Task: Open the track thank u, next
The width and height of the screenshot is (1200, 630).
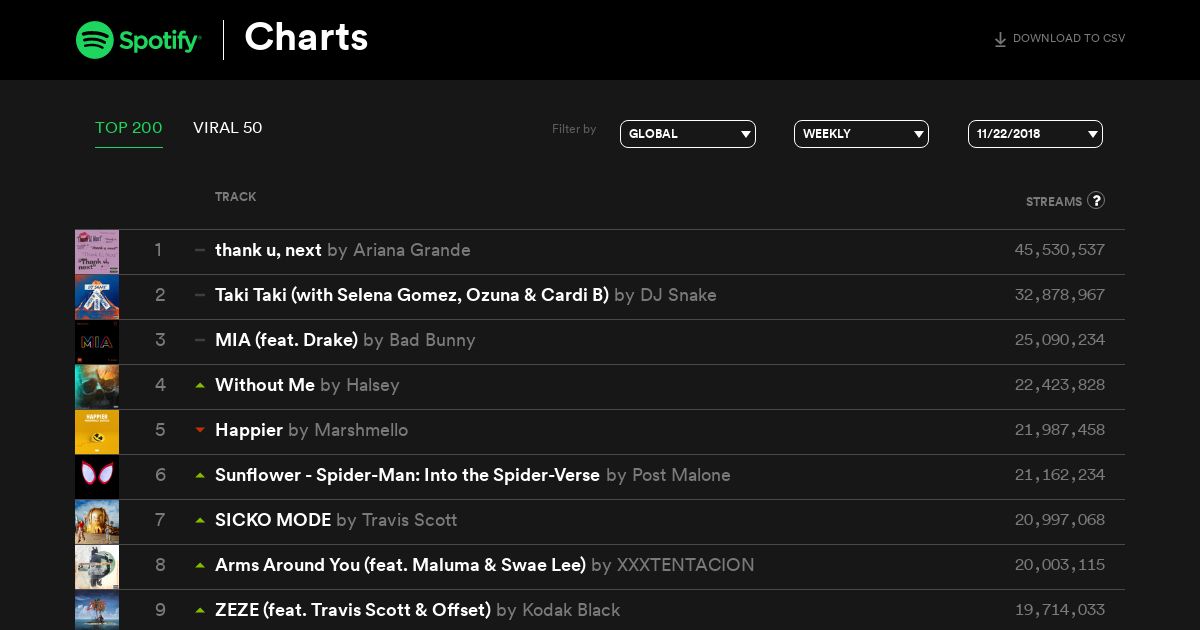Action: 268,250
